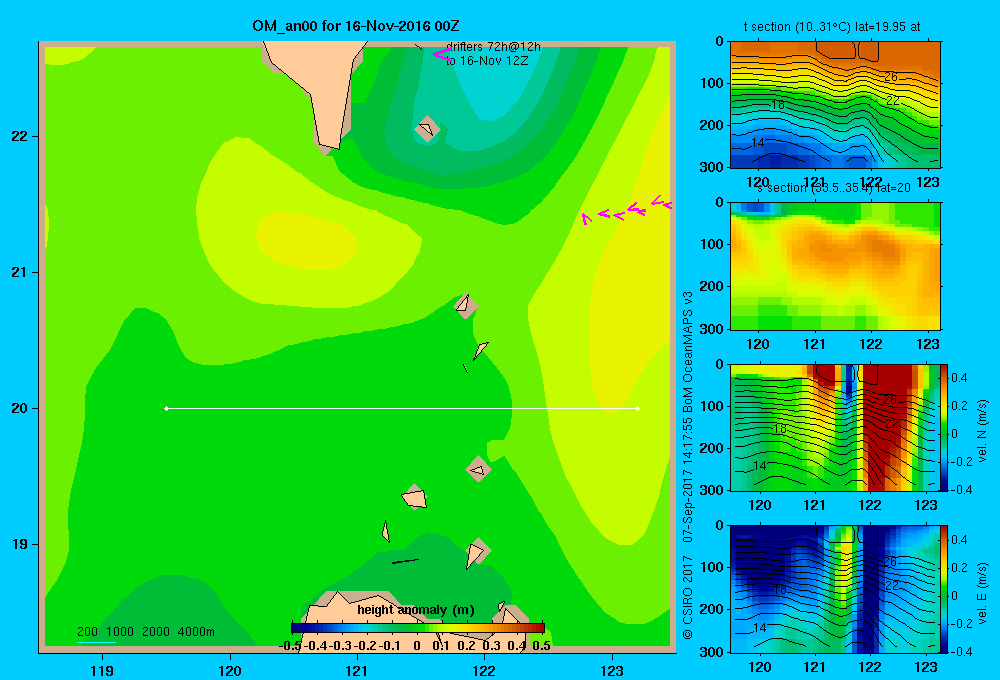
Task: Click the vel. E color bar
Action: point(945,589)
